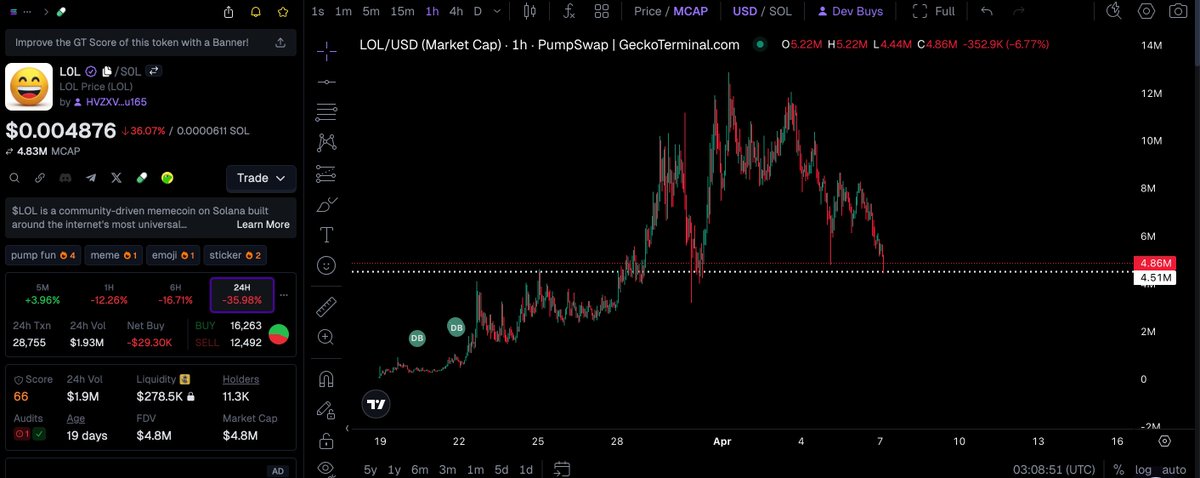The height and width of the screenshot is (478, 1200).
Task: Select the 5m timeframe
Action: [370, 11]
